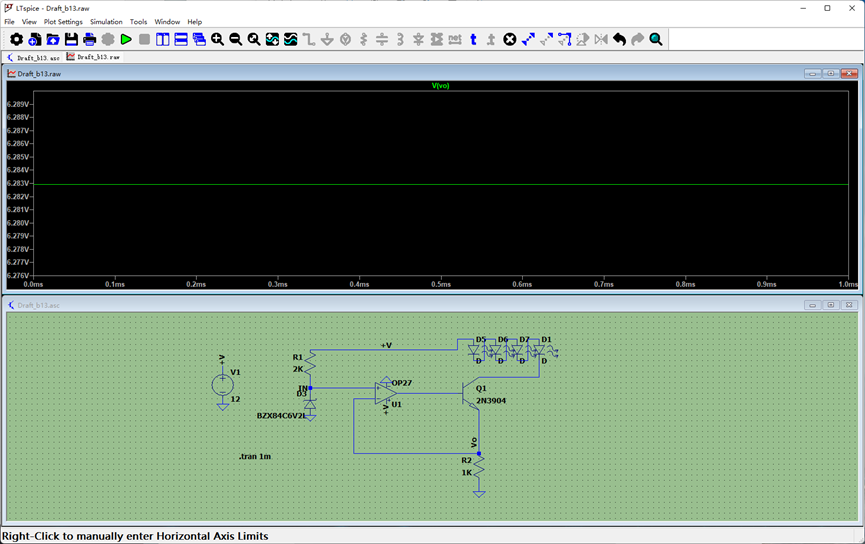Click the V(vo) trace label
Screen dimensions: 865x544
click(x=440, y=86)
